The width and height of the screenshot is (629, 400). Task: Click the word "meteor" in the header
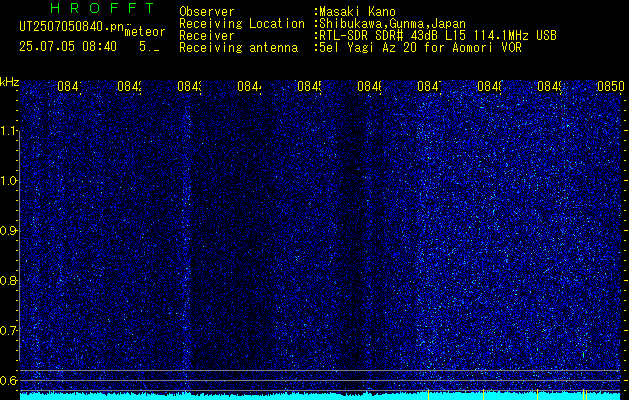coord(145,32)
